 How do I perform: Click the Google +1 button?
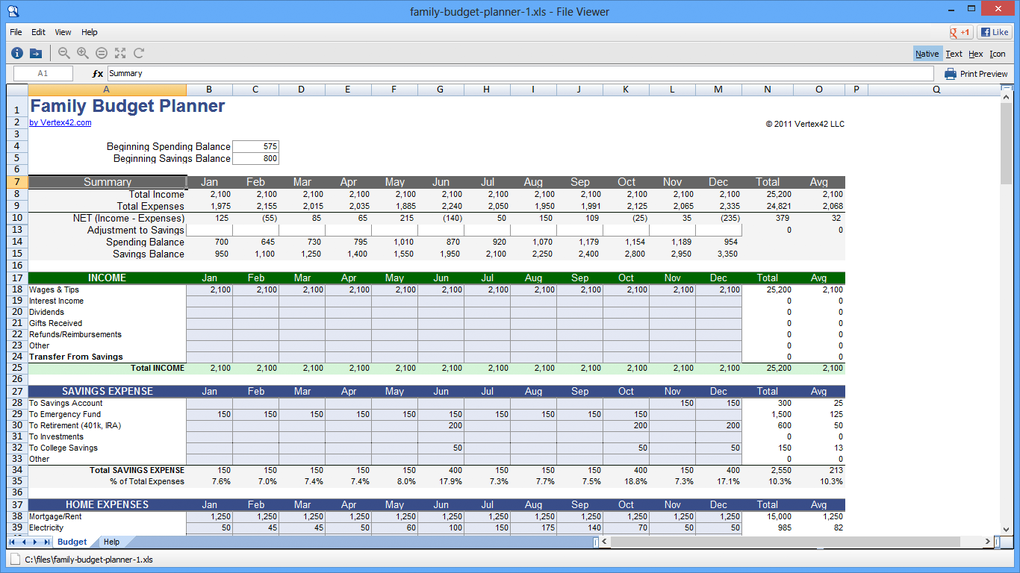pyautogui.click(x=960, y=32)
